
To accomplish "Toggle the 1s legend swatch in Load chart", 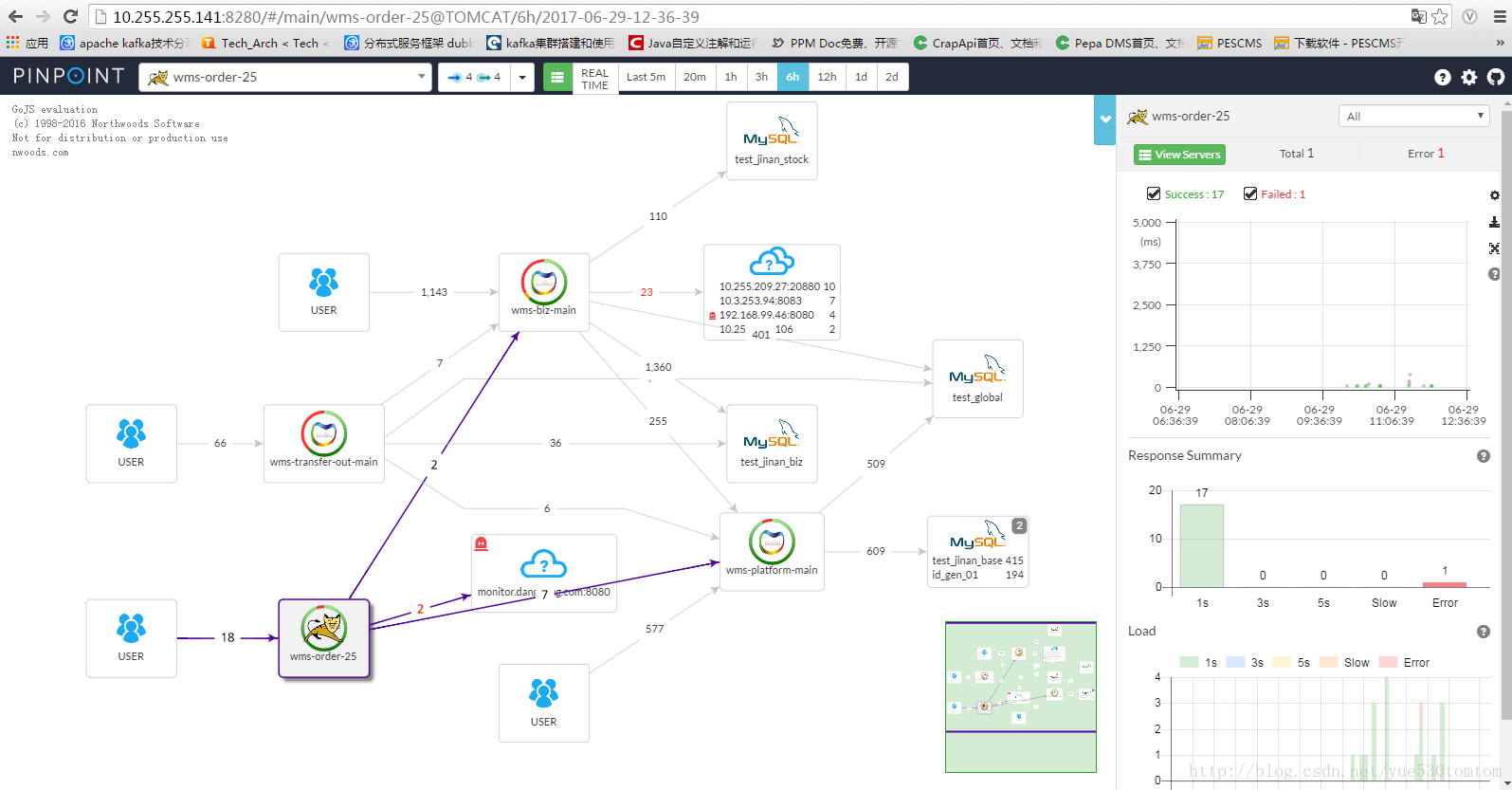I will 1189,662.
